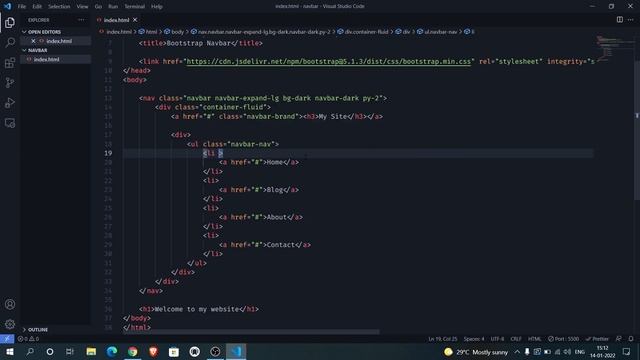Click body in the breadcrumb path
Screen dimensions: 640x360
[174, 31]
